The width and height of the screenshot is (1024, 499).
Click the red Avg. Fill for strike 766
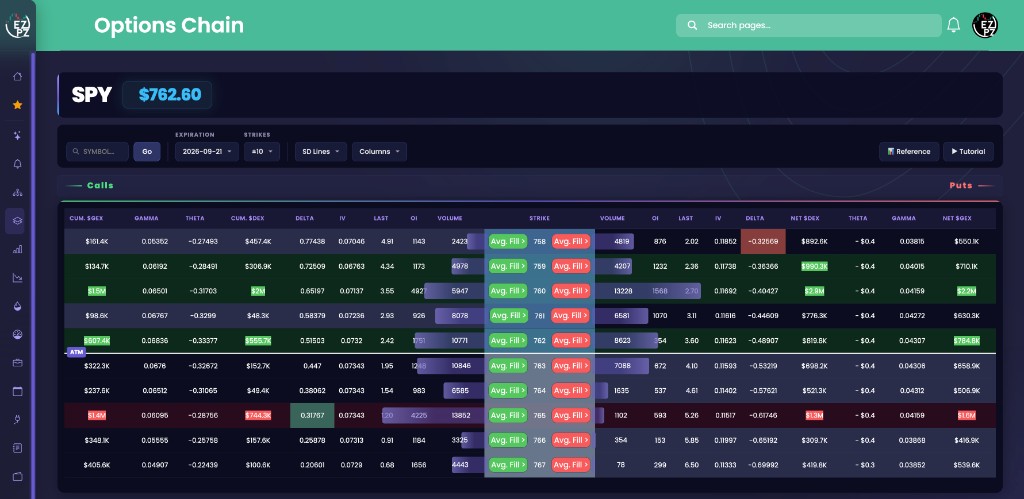(571, 440)
